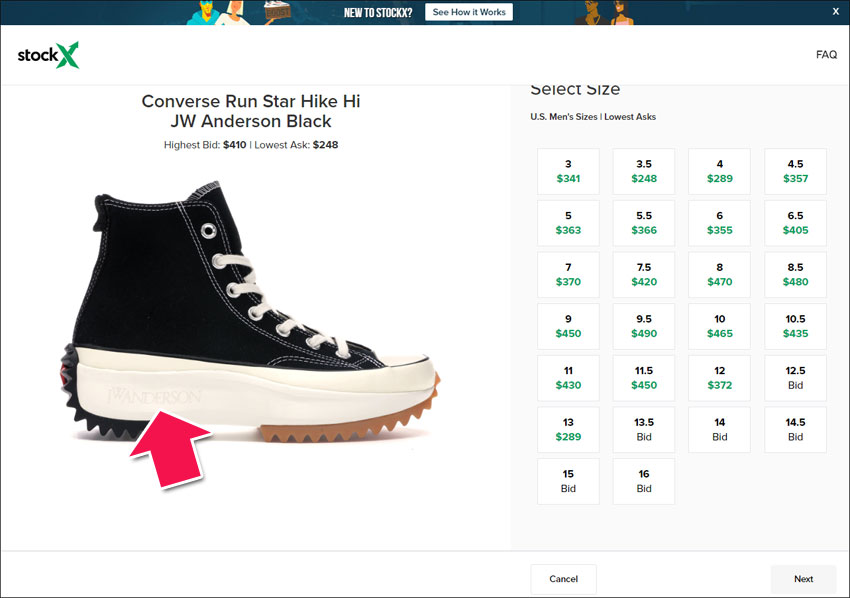Click the U.S. Men's Sizes label
This screenshot has height=598, width=850.
coord(564,117)
